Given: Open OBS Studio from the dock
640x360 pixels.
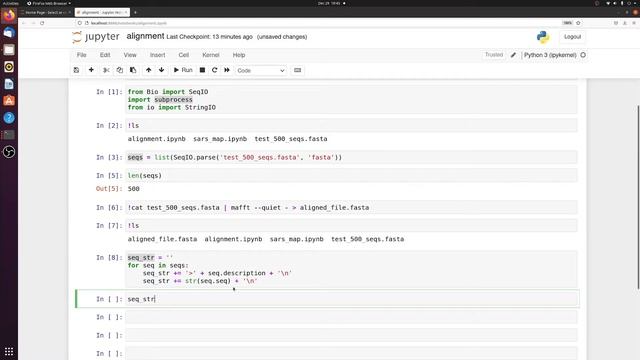Looking at the screenshot, I should click(x=9, y=152).
